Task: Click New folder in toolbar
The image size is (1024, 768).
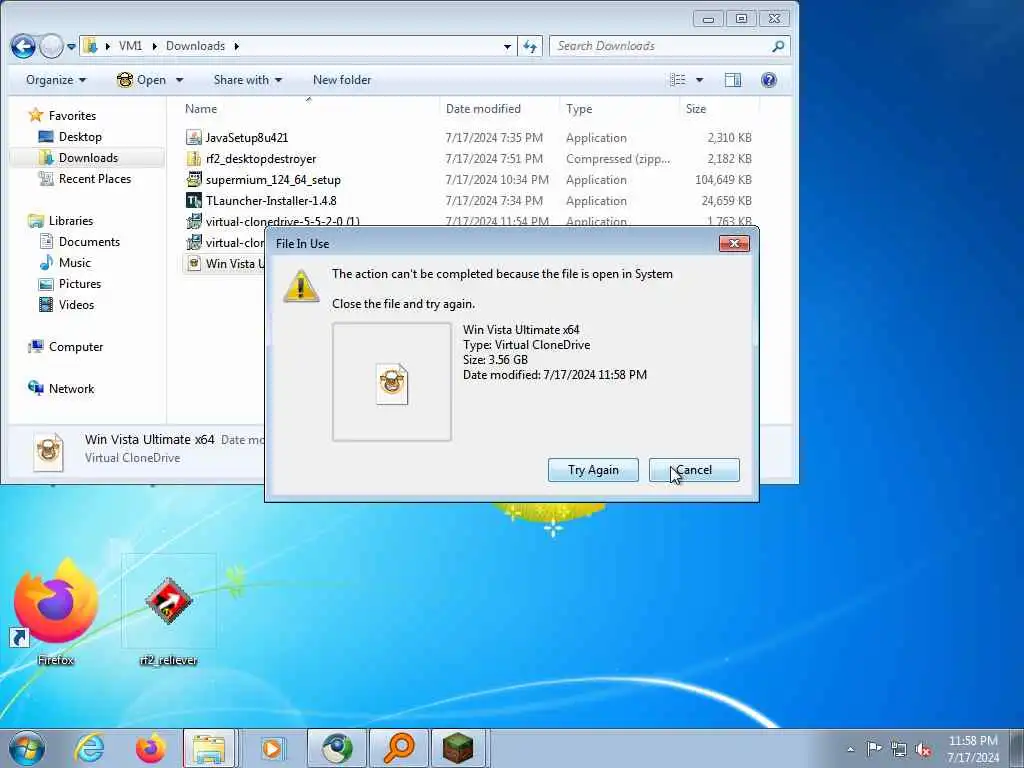Action: 342,80
